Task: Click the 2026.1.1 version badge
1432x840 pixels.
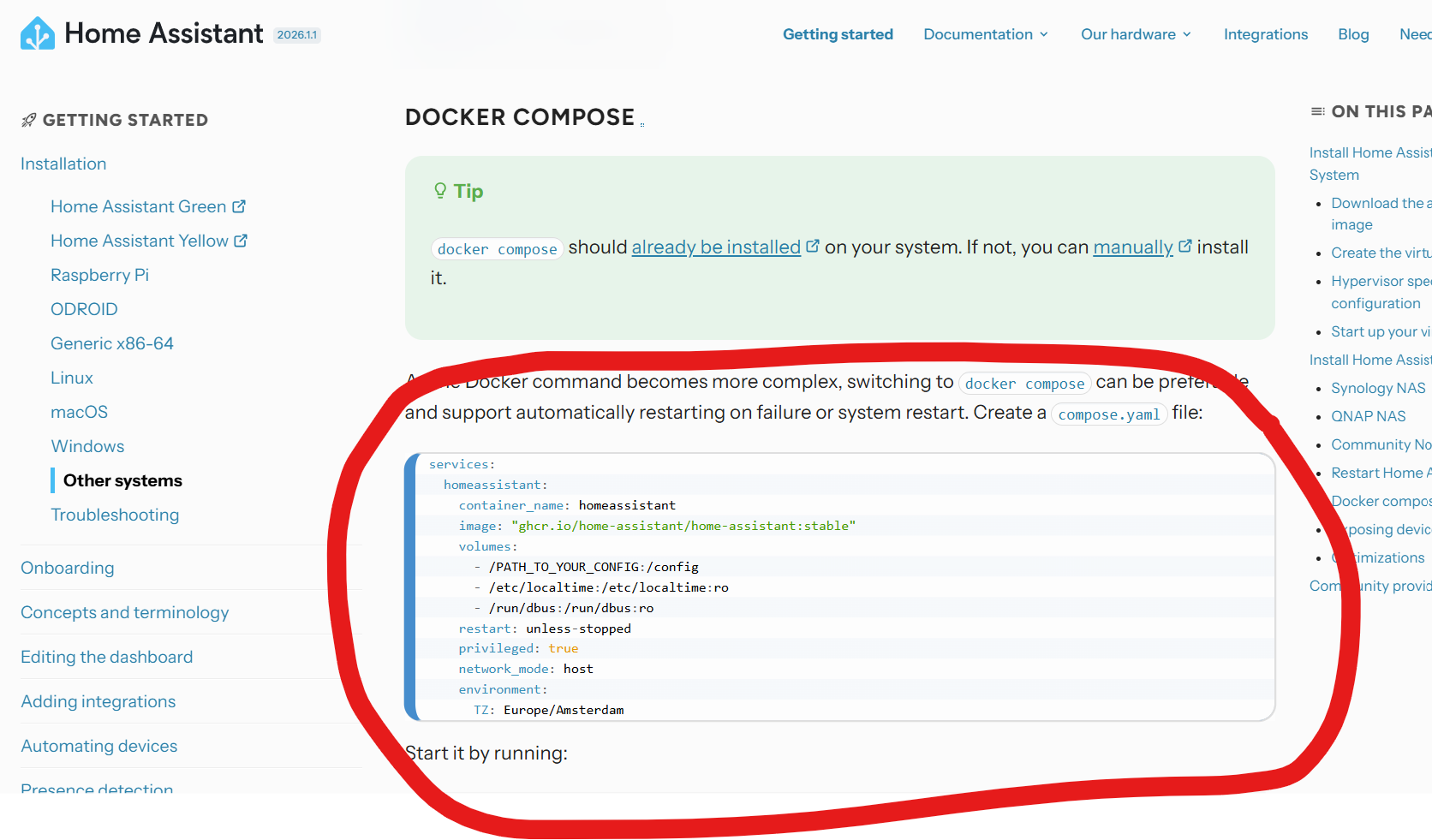Action: click(x=297, y=35)
